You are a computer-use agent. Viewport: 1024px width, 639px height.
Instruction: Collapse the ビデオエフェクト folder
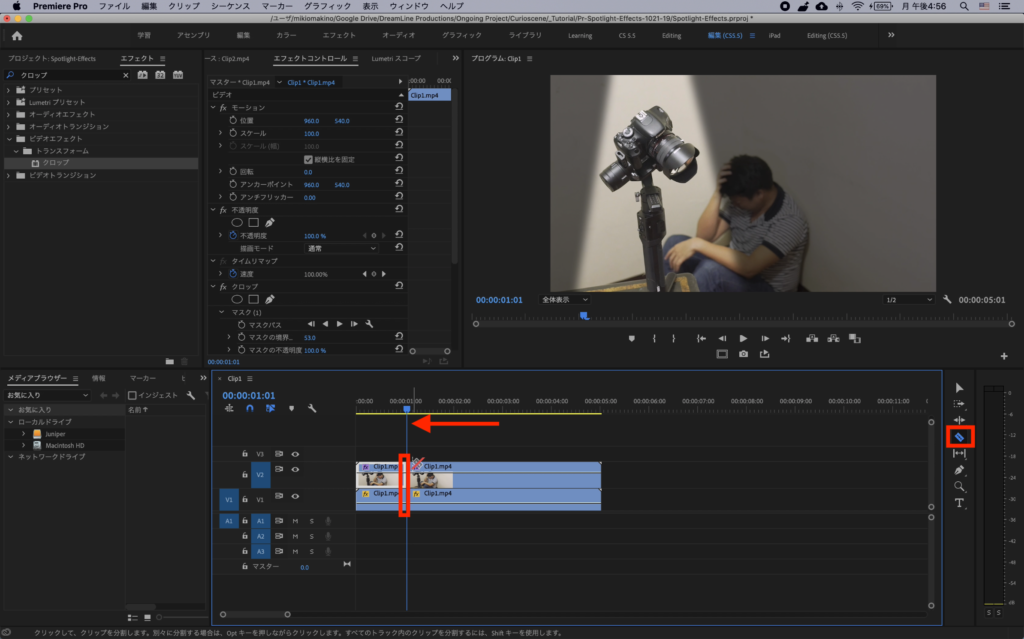pos(9,138)
